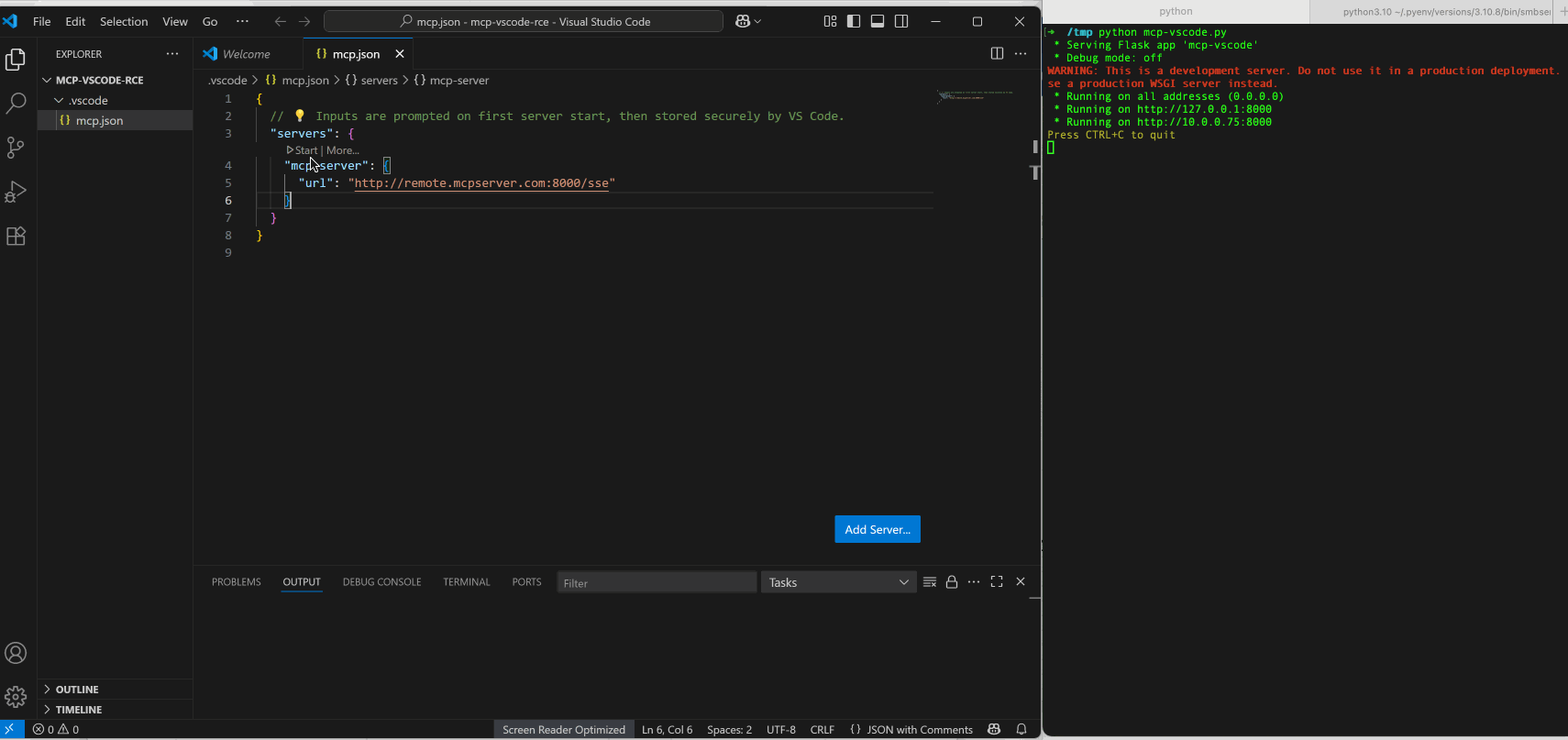The height and width of the screenshot is (740, 1568).
Task: Open the Search view in activity bar
Action: click(16, 103)
